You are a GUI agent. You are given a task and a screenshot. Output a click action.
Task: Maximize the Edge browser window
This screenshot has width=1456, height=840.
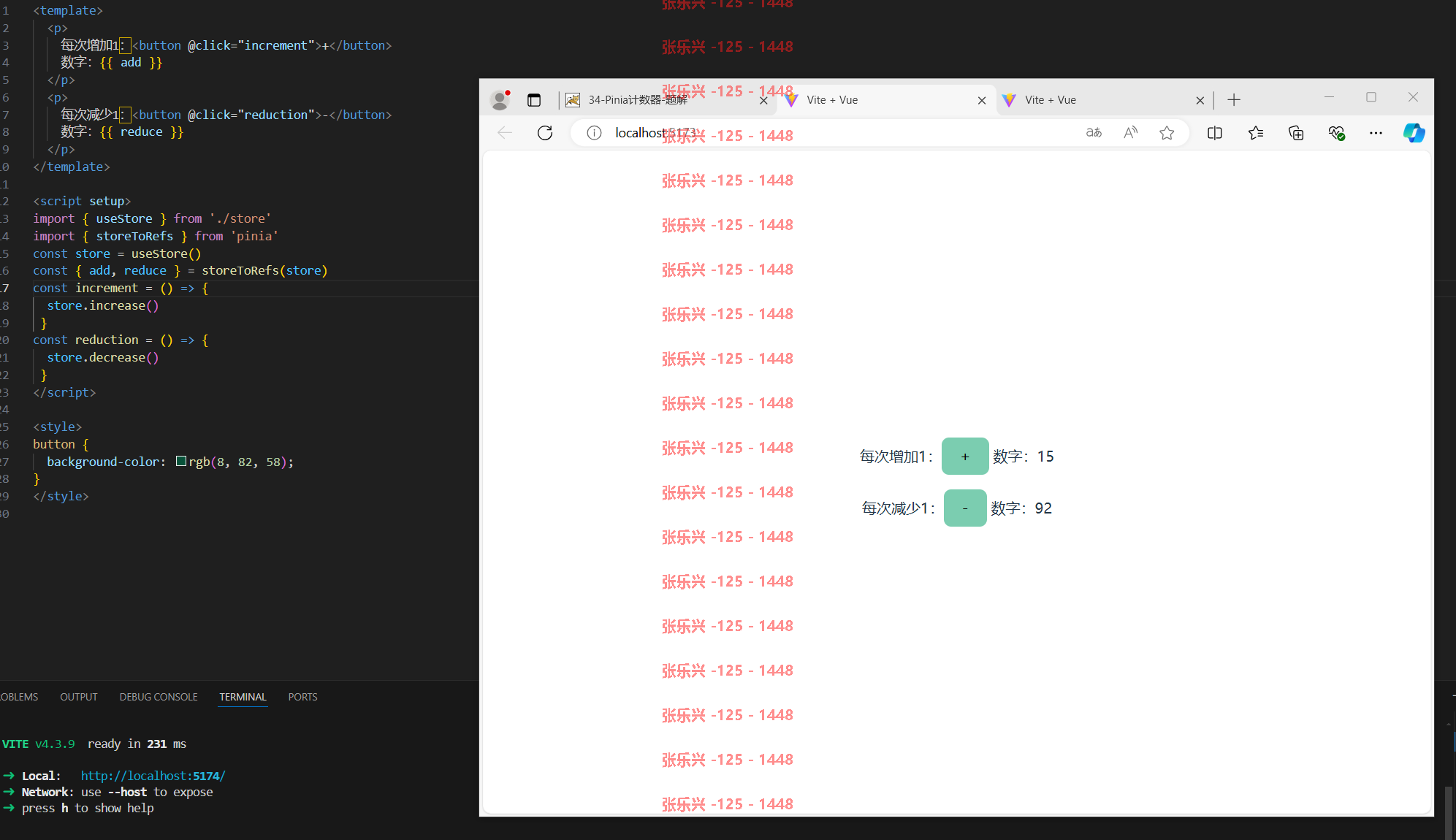click(x=1371, y=97)
